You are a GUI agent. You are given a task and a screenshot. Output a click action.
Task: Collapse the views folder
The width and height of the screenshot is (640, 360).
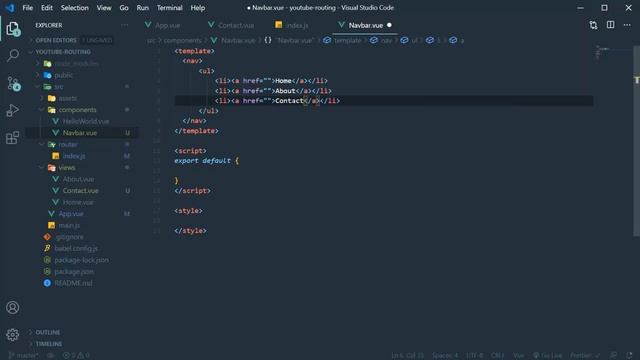67,167
